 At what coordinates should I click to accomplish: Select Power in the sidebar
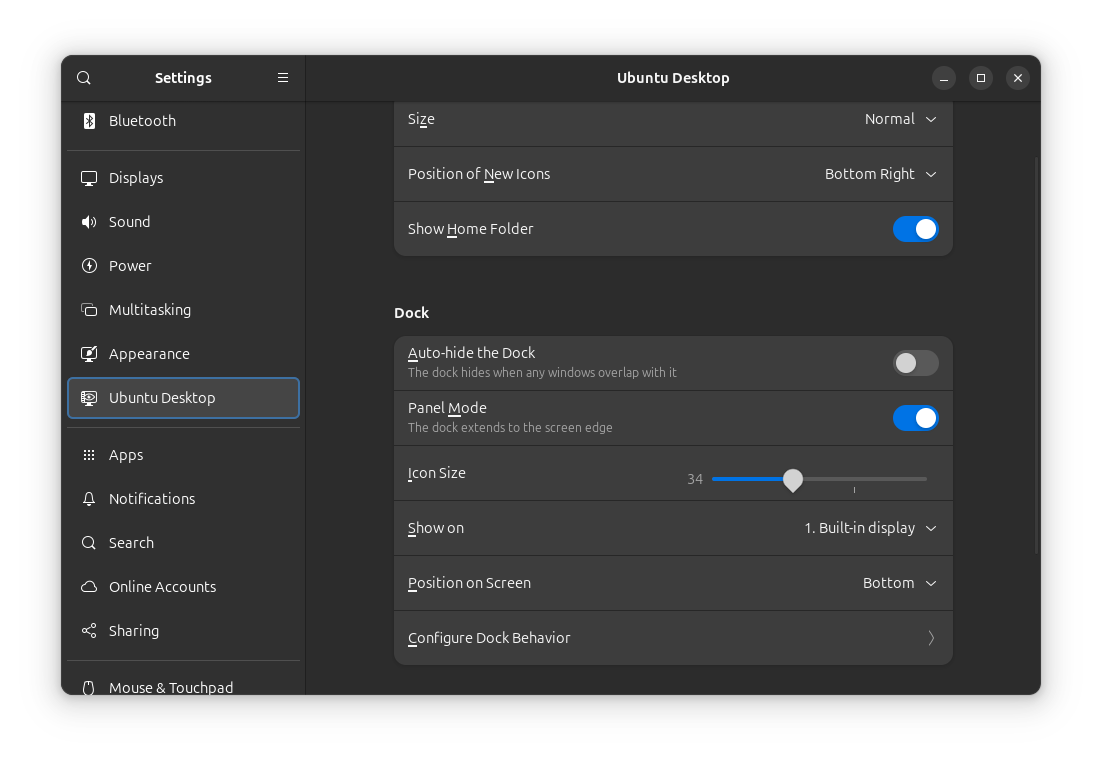click(183, 266)
